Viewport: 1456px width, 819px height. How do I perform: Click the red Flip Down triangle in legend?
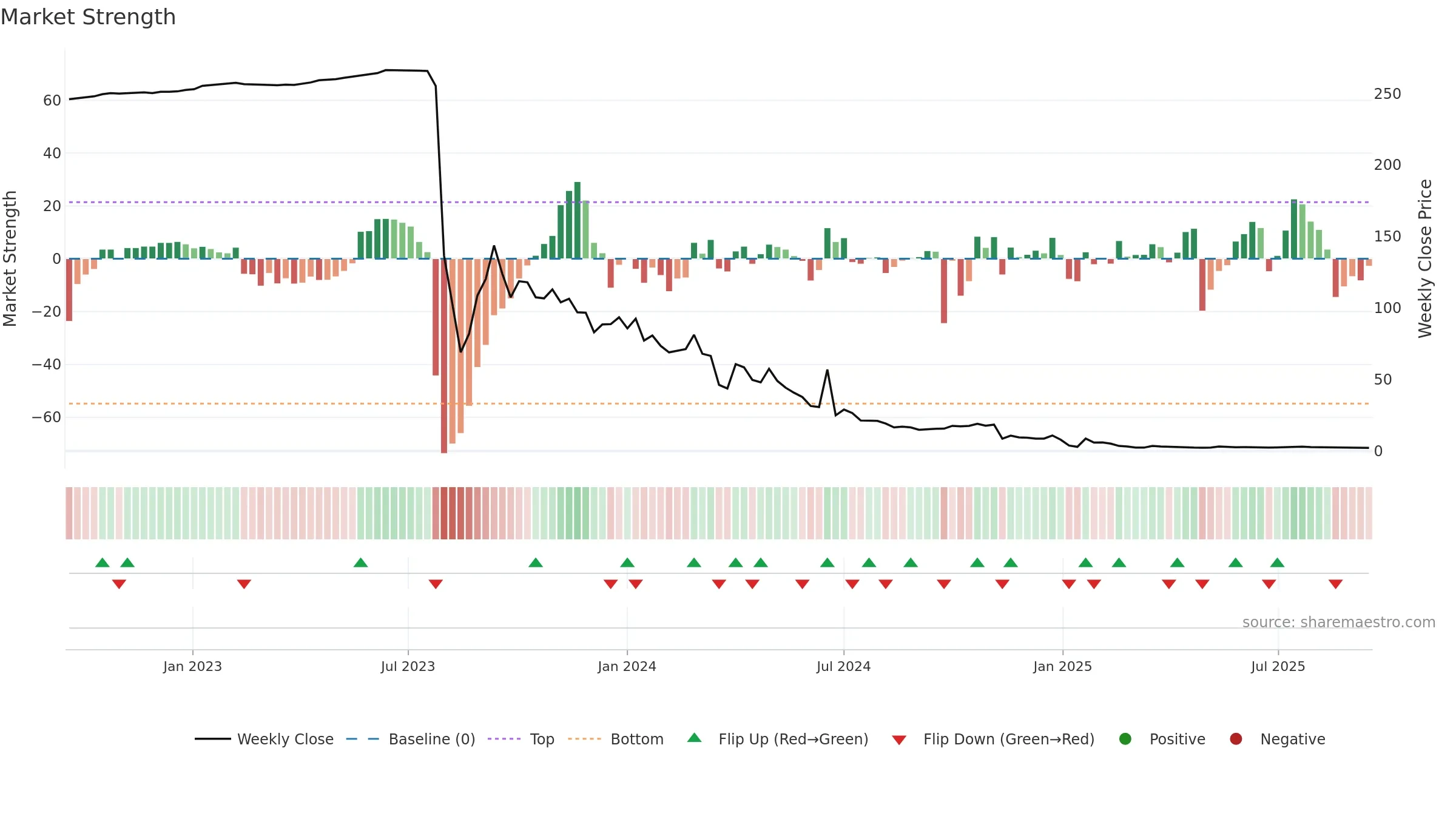point(899,740)
